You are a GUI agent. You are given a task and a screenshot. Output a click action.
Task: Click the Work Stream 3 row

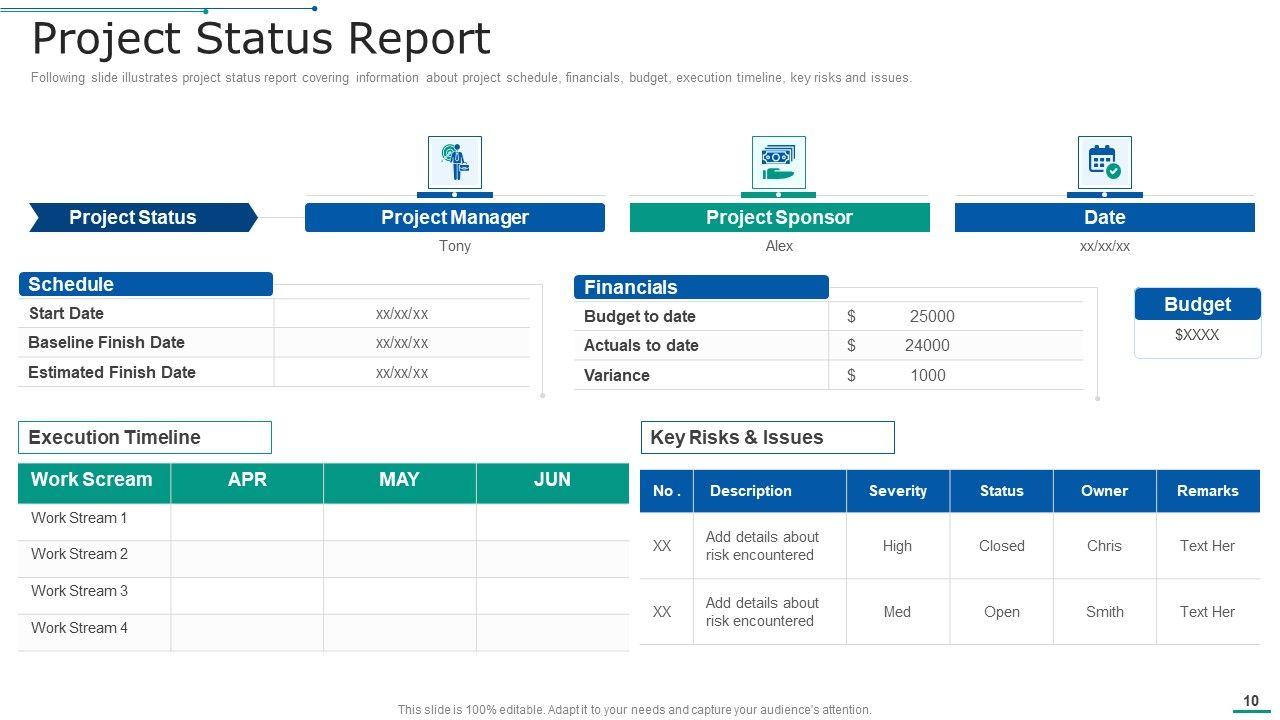[323, 596]
